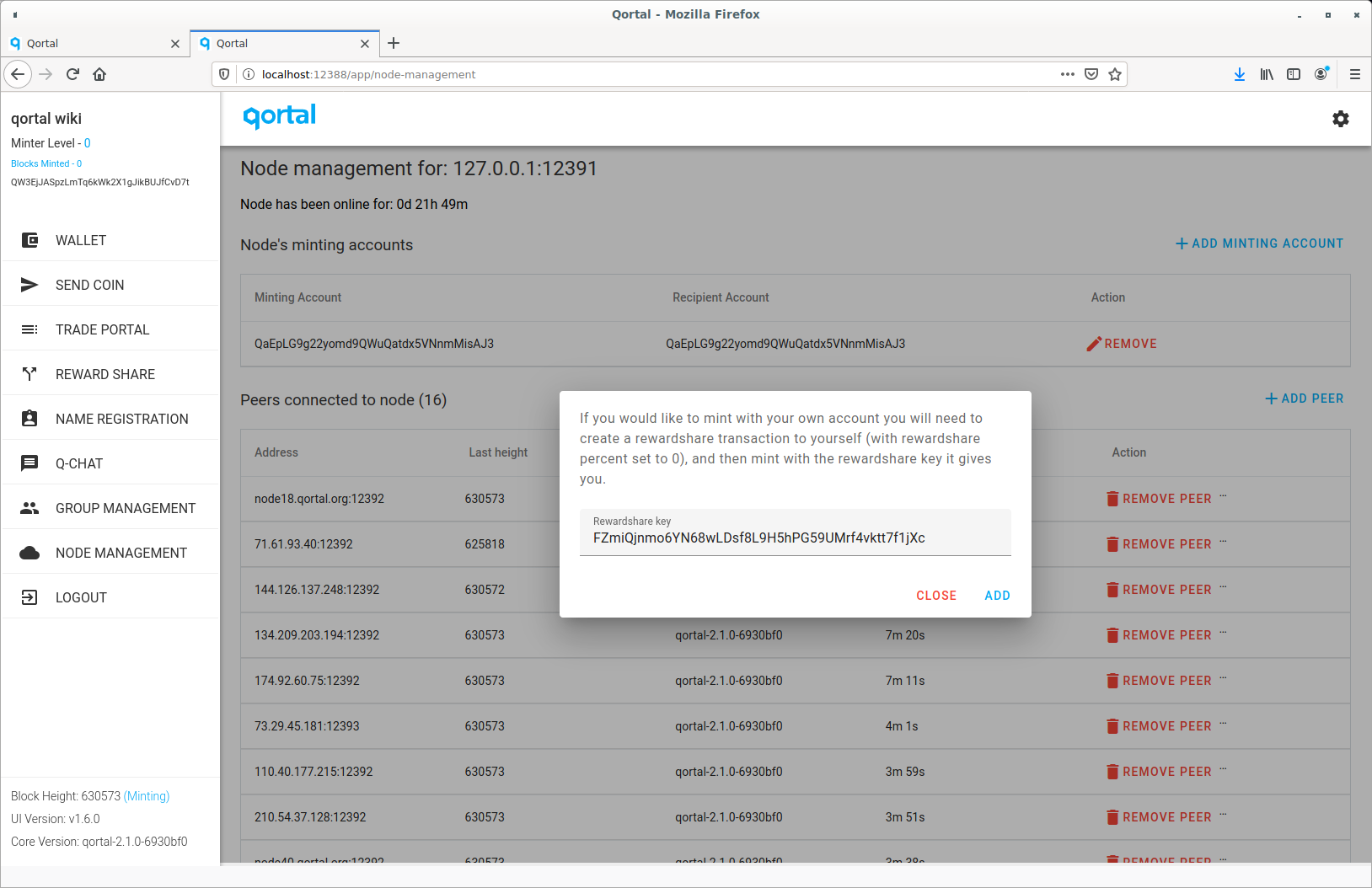Click the ADD PEER button

point(1305,399)
